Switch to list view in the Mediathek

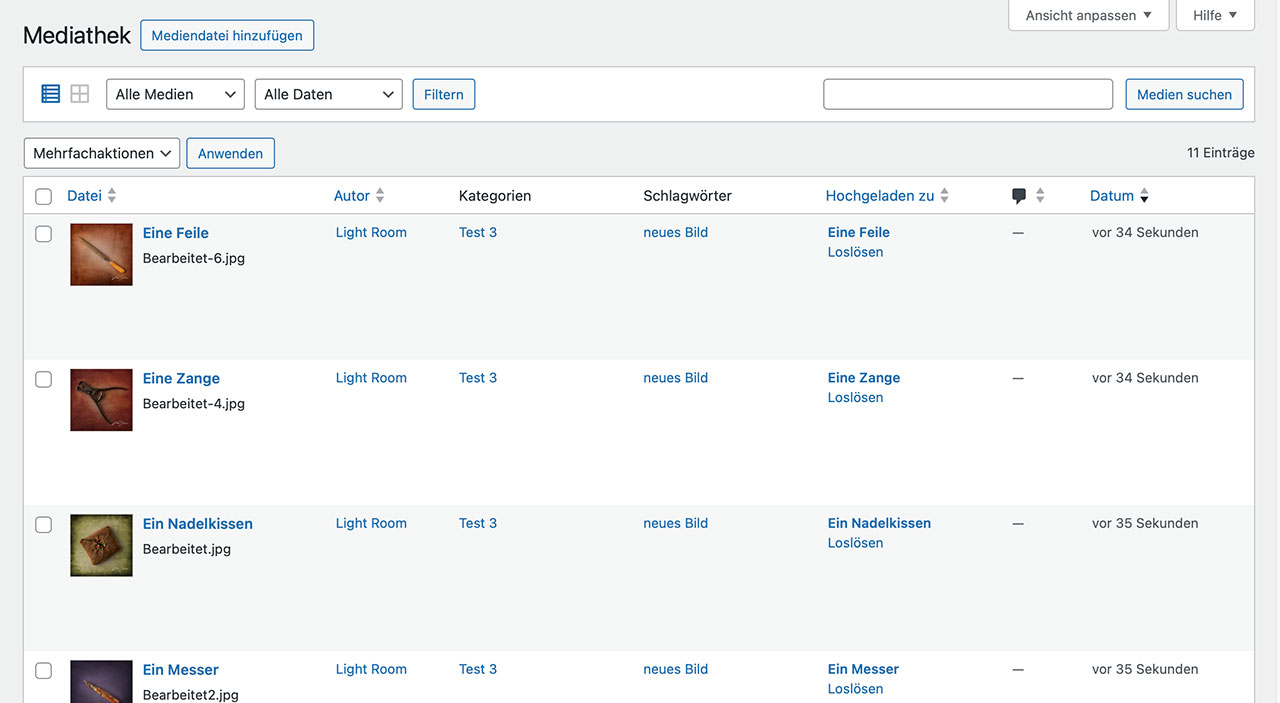point(50,93)
